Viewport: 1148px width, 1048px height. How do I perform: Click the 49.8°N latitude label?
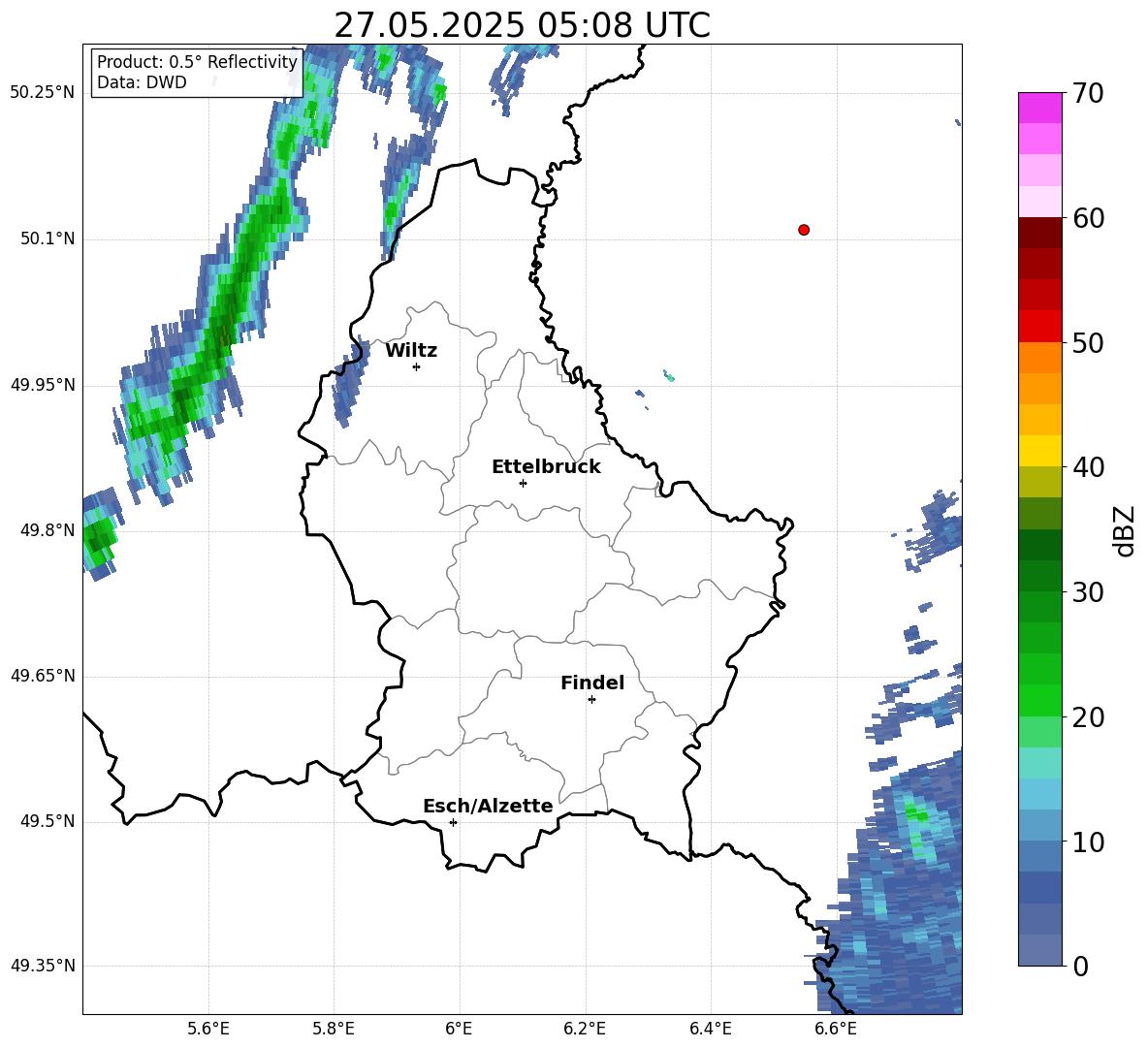[48, 530]
